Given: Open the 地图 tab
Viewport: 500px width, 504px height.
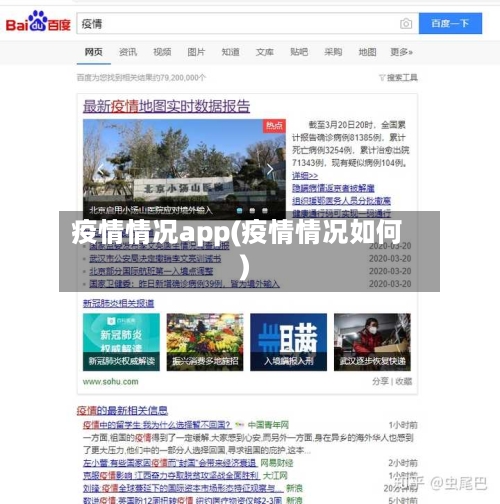Looking at the screenshot, I should [367, 52].
